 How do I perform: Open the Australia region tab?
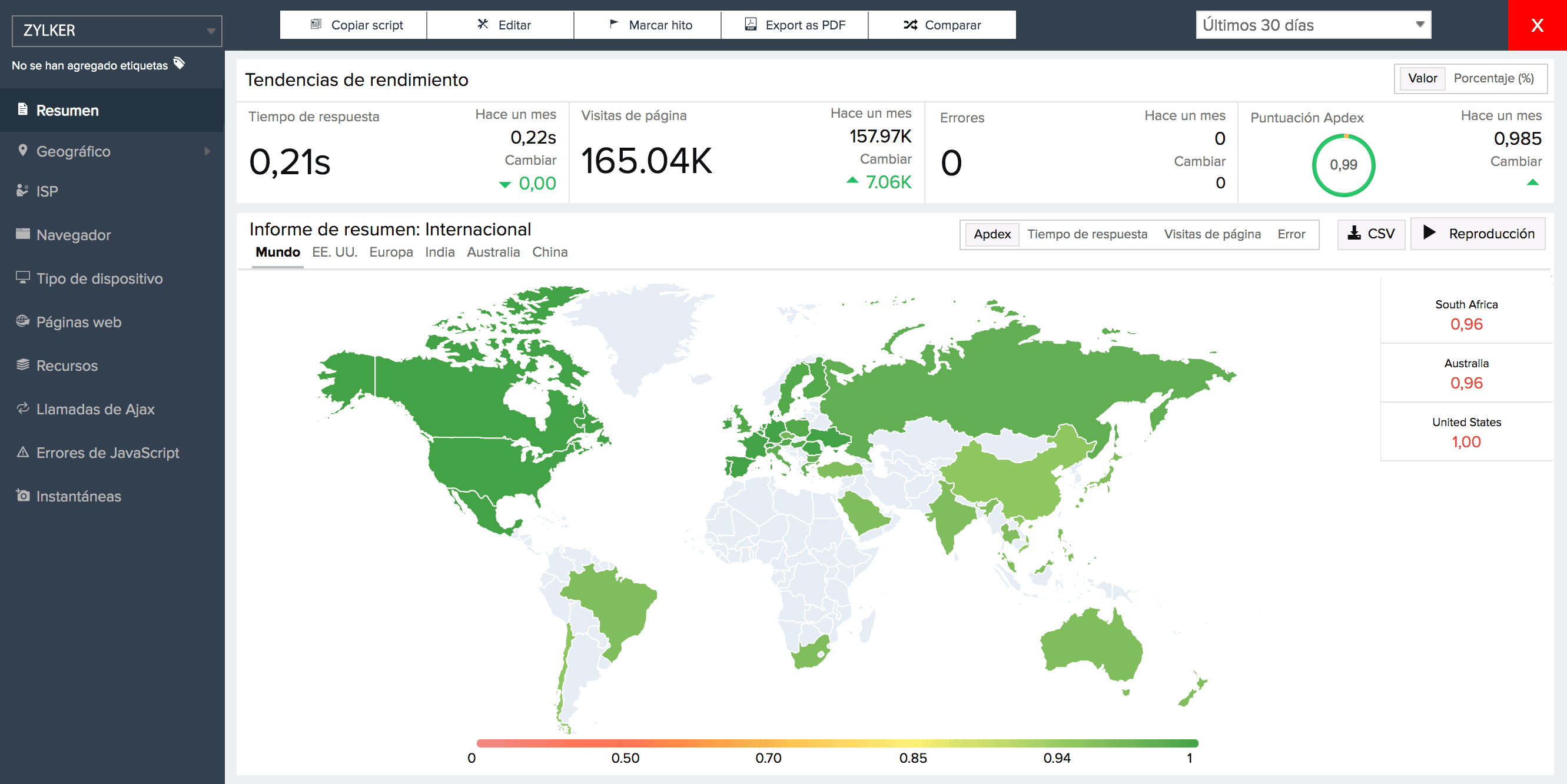tap(493, 252)
